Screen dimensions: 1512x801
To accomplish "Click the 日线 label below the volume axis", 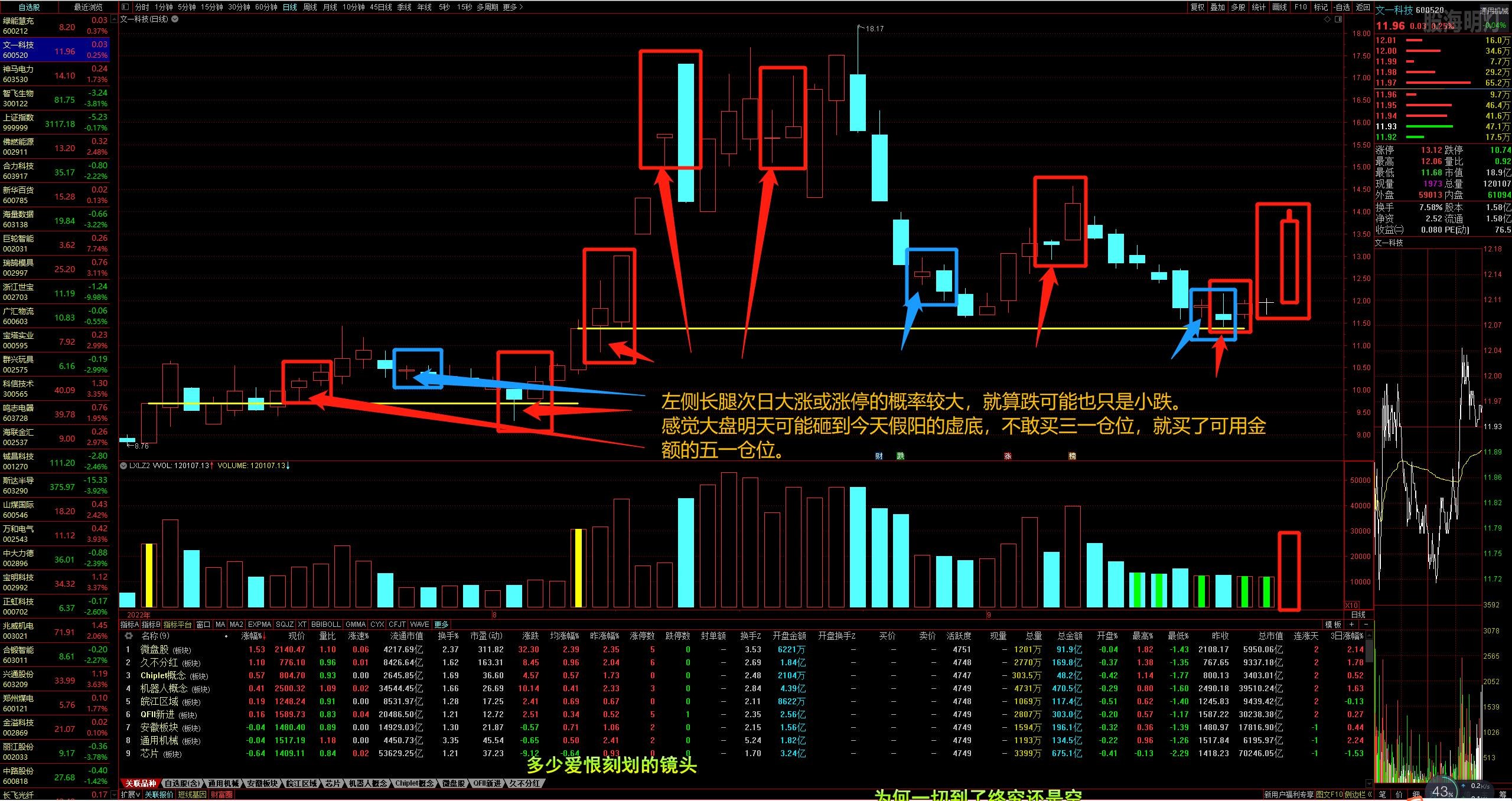I will [x=1358, y=614].
